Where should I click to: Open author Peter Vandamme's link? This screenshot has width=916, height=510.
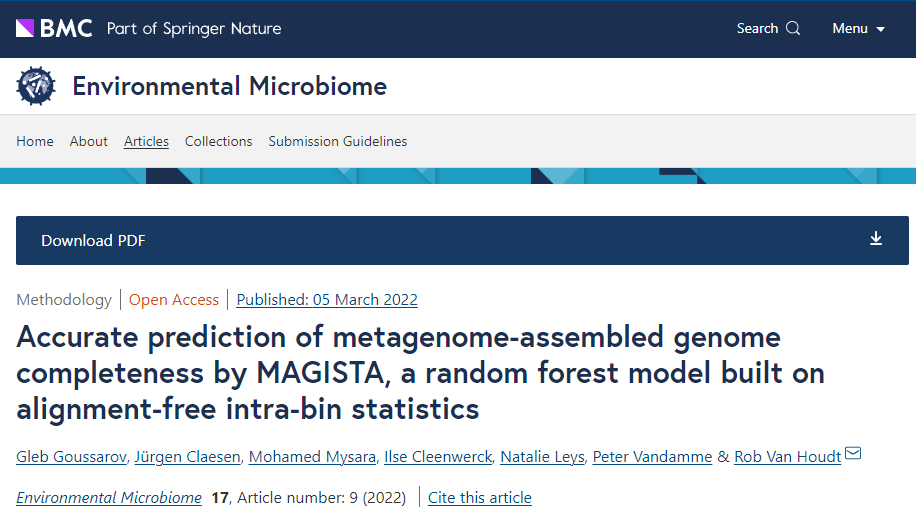coord(653,457)
